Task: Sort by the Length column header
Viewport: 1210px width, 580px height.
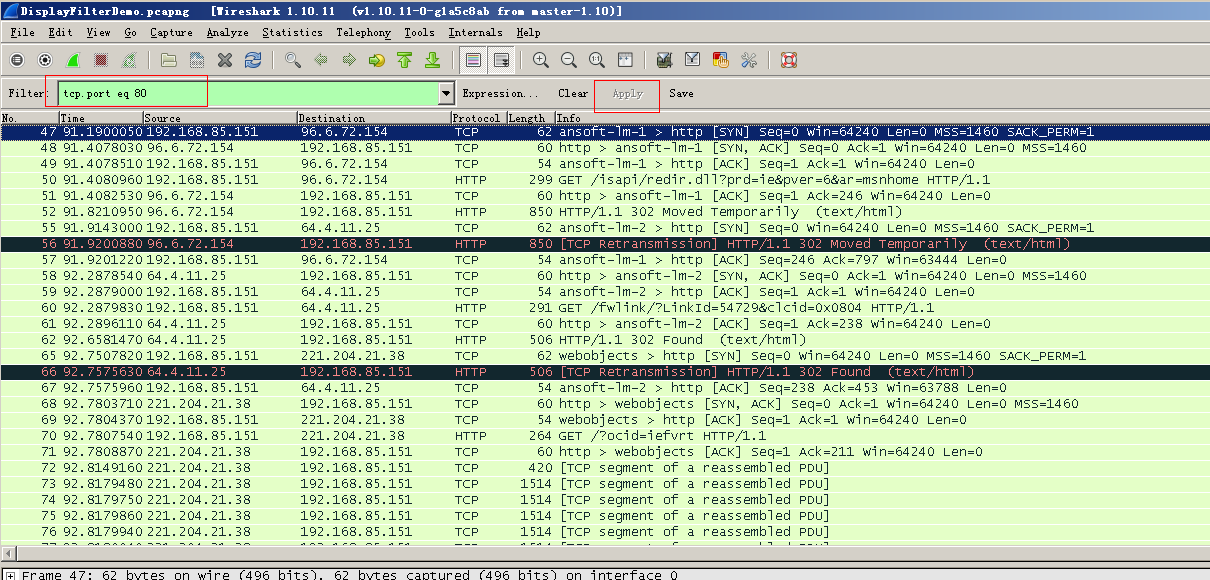Action: pyautogui.click(x=530, y=118)
